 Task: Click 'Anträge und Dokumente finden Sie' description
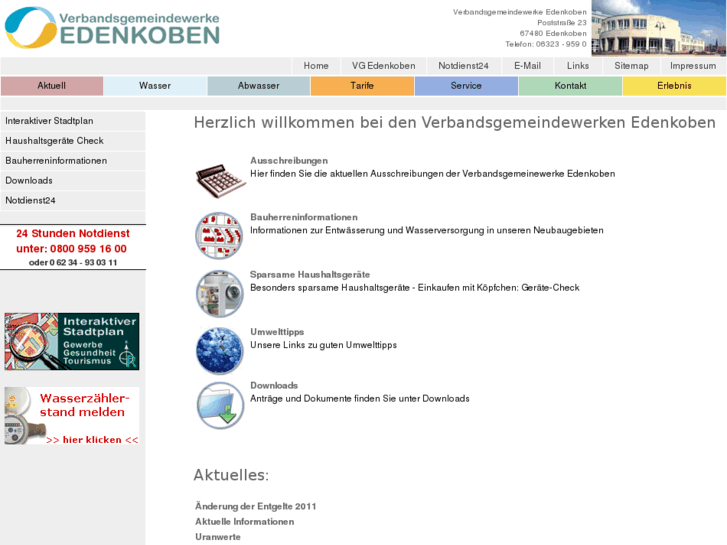pyautogui.click(x=360, y=399)
